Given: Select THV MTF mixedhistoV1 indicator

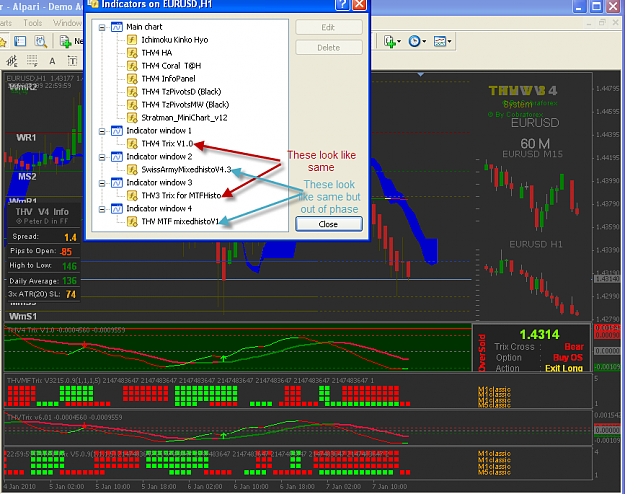Looking at the screenshot, I should click(x=180, y=221).
